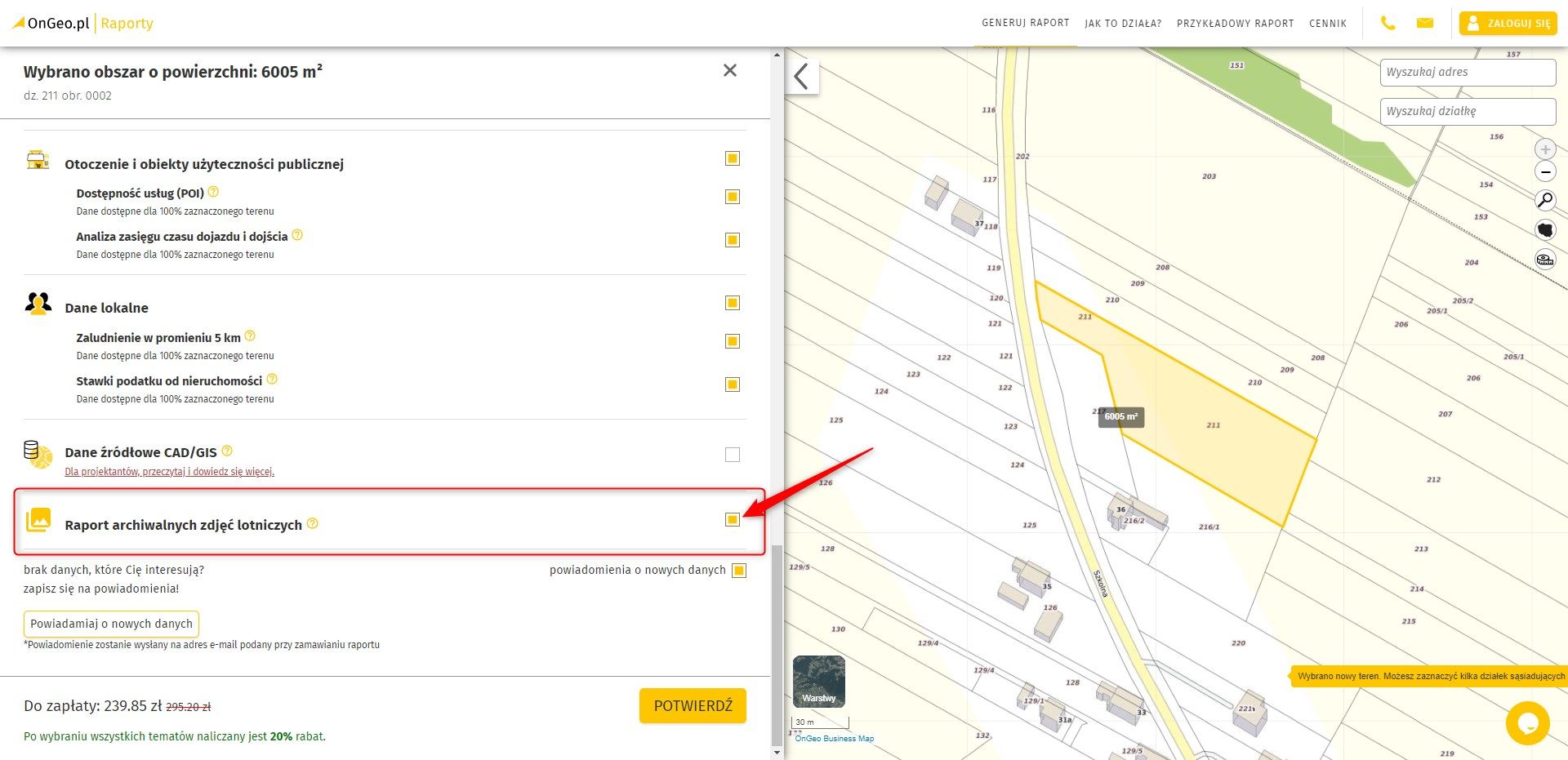Open the orange chat bubble widget

point(1527,722)
